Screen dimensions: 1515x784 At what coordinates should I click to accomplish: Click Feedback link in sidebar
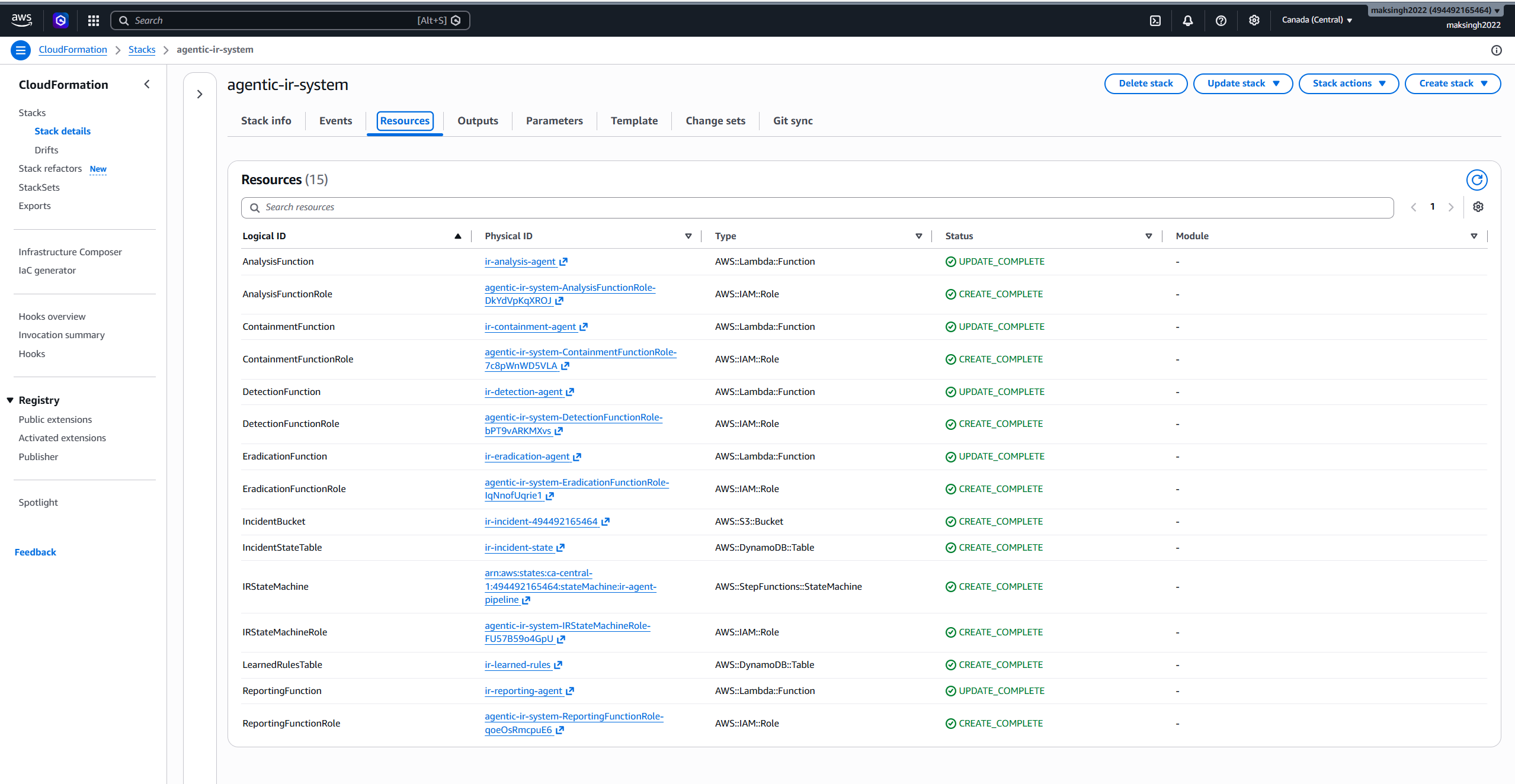point(35,552)
